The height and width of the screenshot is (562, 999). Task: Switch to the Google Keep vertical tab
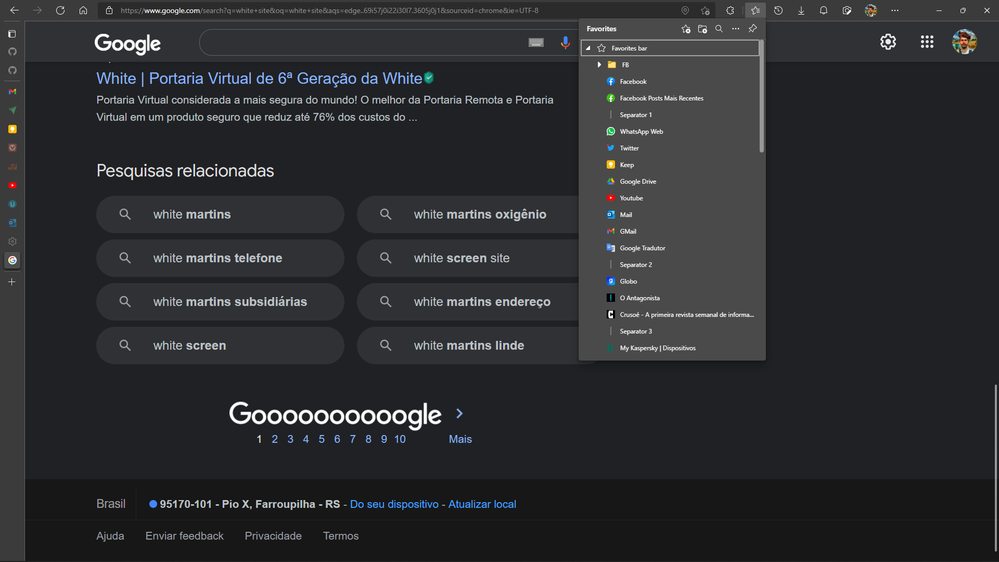tap(12, 129)
